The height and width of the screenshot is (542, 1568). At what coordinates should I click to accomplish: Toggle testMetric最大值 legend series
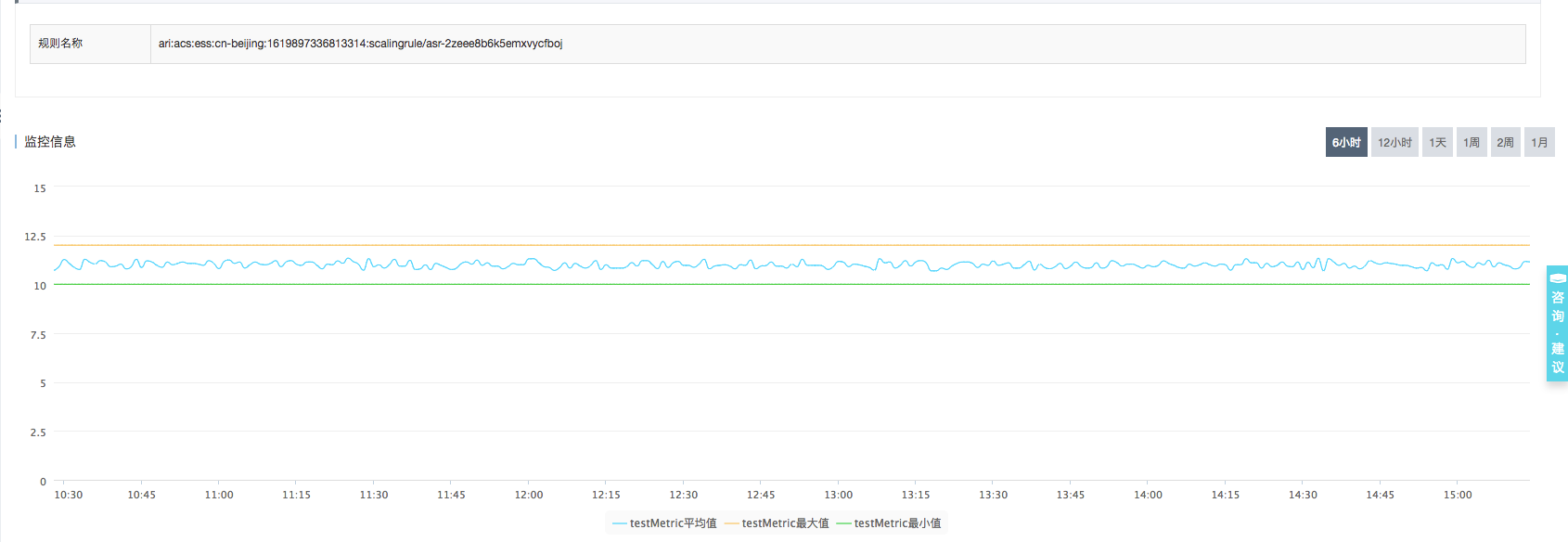[777, 523]
